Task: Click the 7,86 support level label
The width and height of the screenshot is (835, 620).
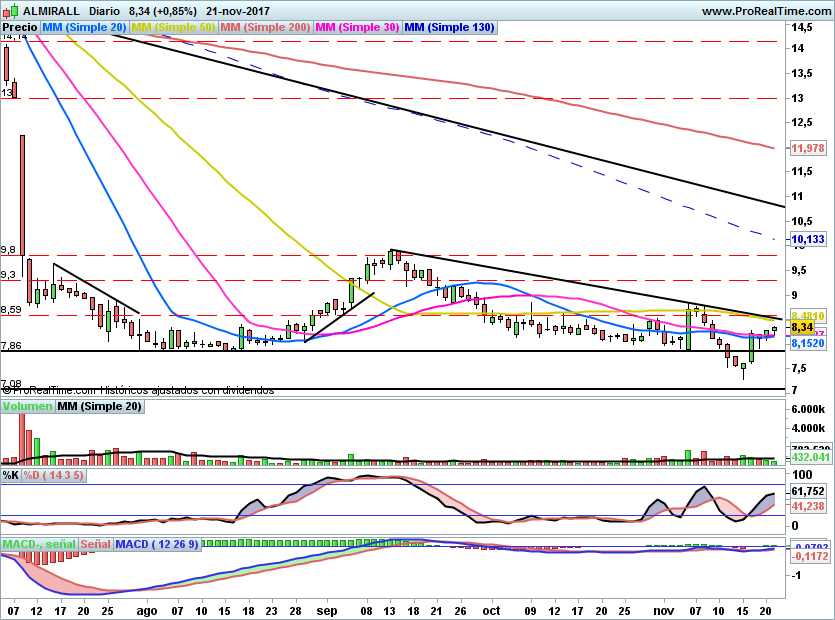Action: coord(11,346)
